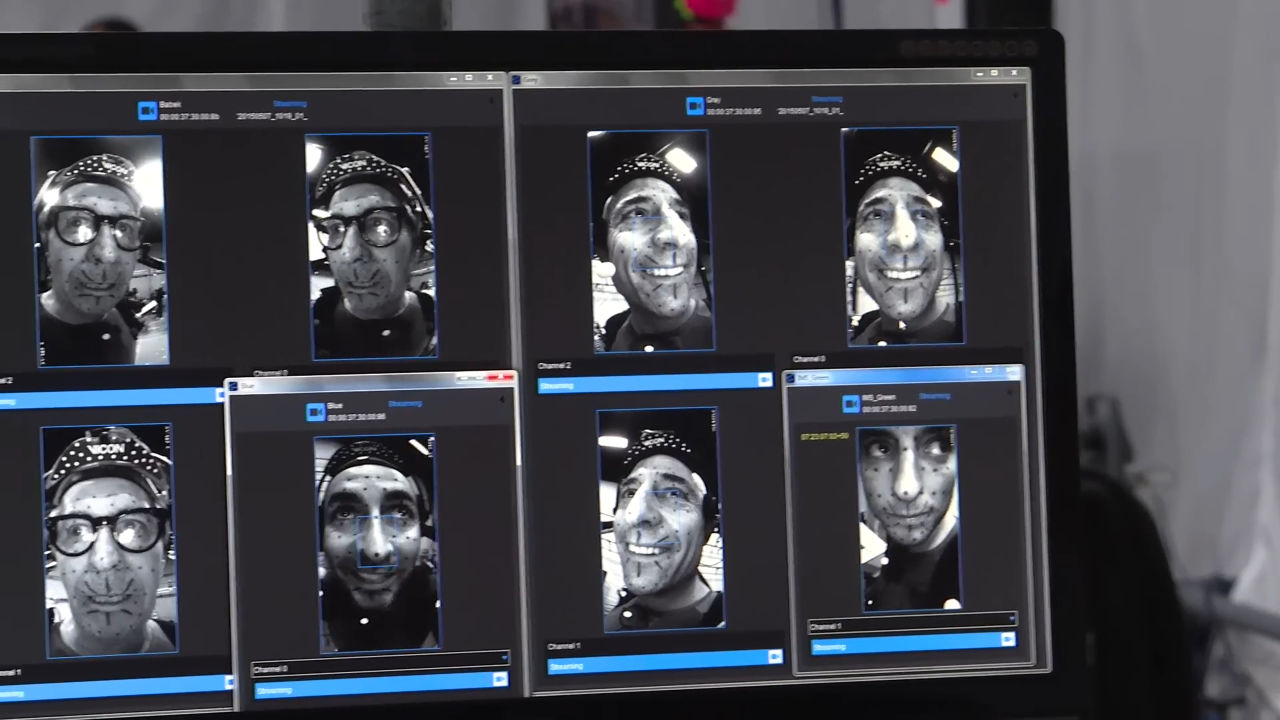
Task: Open the Channel 1 dropdown in the Green window
Action: coord(912,625)
